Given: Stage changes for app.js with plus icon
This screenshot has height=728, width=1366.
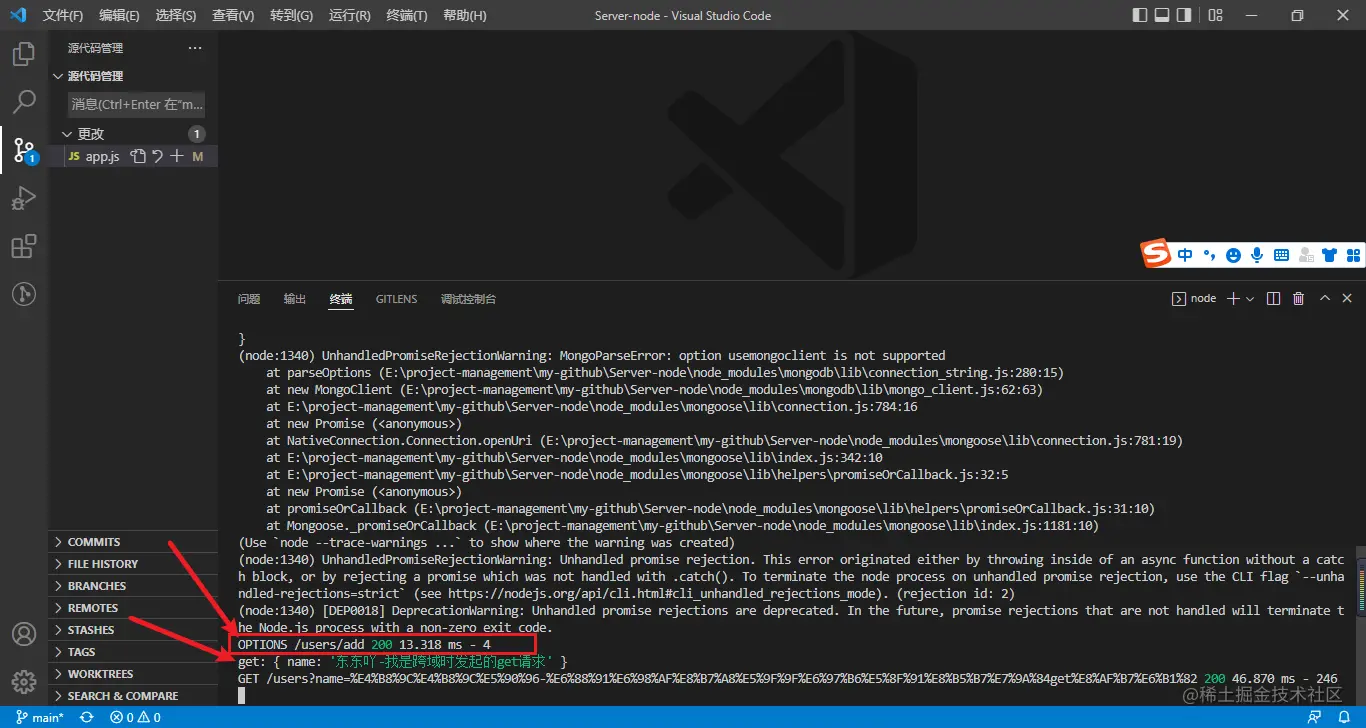Looking at the screenshot, I should tap(177, 156).
